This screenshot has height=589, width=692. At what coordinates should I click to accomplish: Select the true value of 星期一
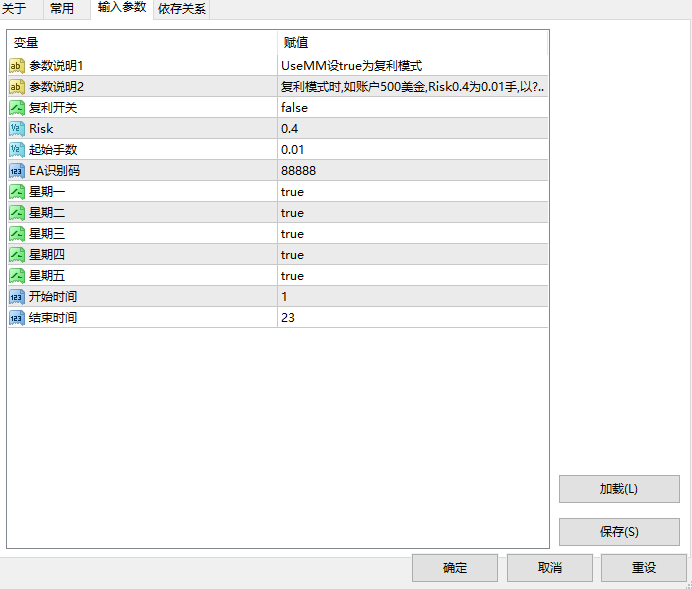(x=292, y=192)
